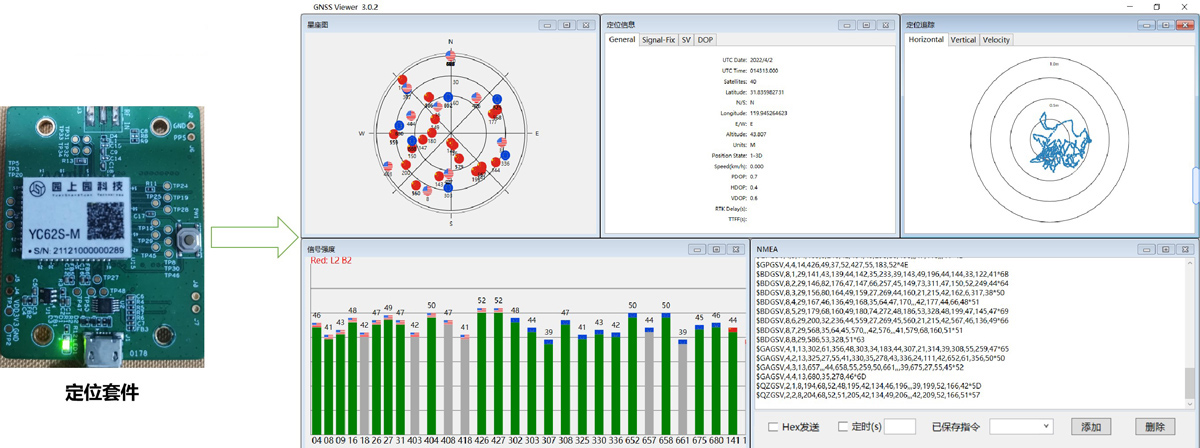Image resolution: width=1200 pixels, height=448 pixels.
Task: Maximize the NMEA panel
Action: 1163,249
